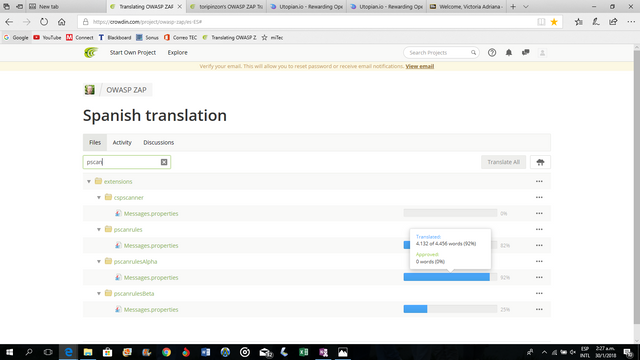Open the Windows Start menu
The image size is (640, 360).
click(x=9, y=352)
